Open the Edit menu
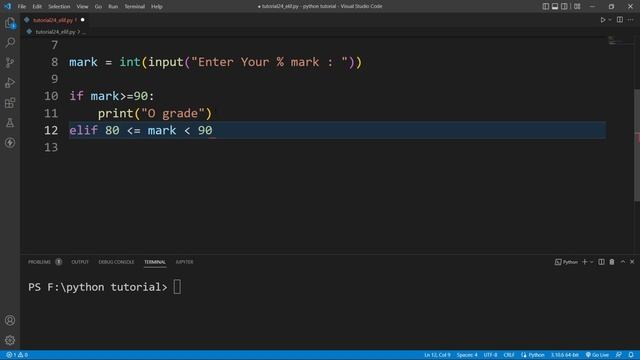640x360 pixels. pyautogui.click(x=37, y=7)
